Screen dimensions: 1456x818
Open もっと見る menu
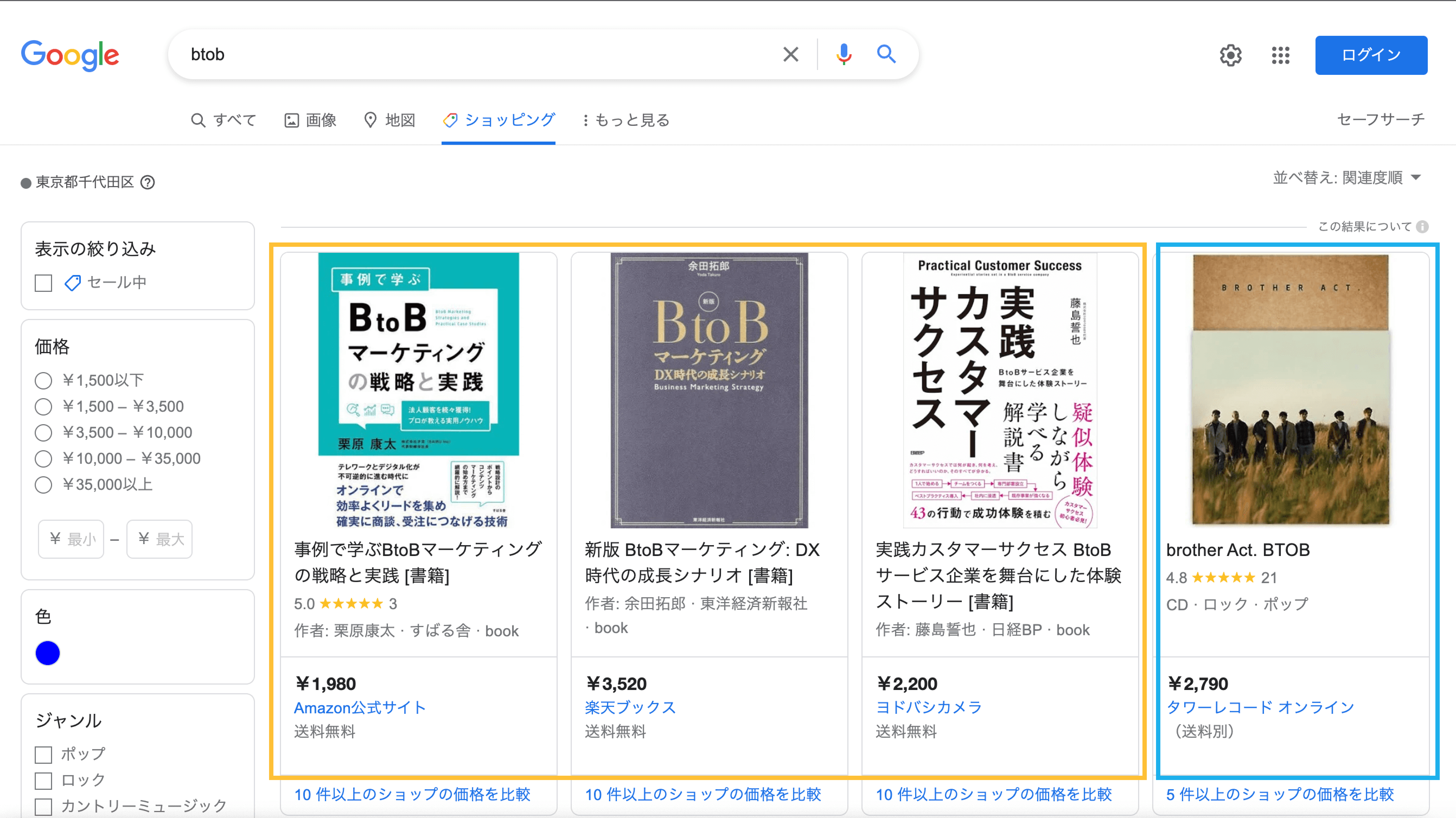click(x=626, y=120)
